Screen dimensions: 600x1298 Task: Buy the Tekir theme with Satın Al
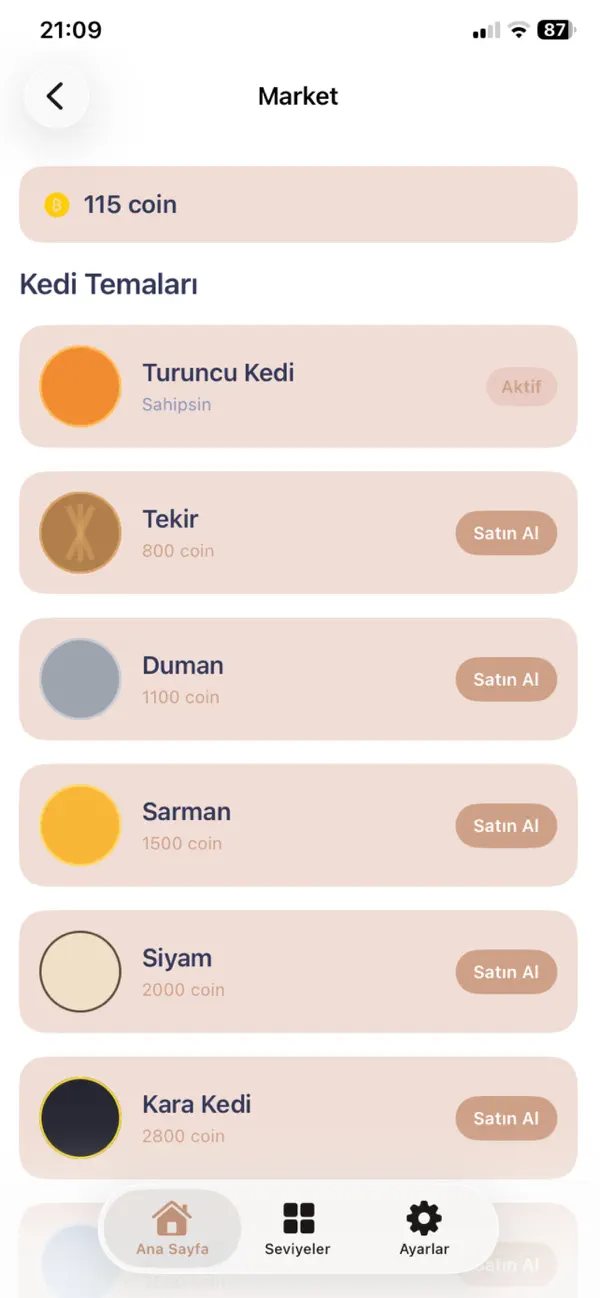pos(506,533)
